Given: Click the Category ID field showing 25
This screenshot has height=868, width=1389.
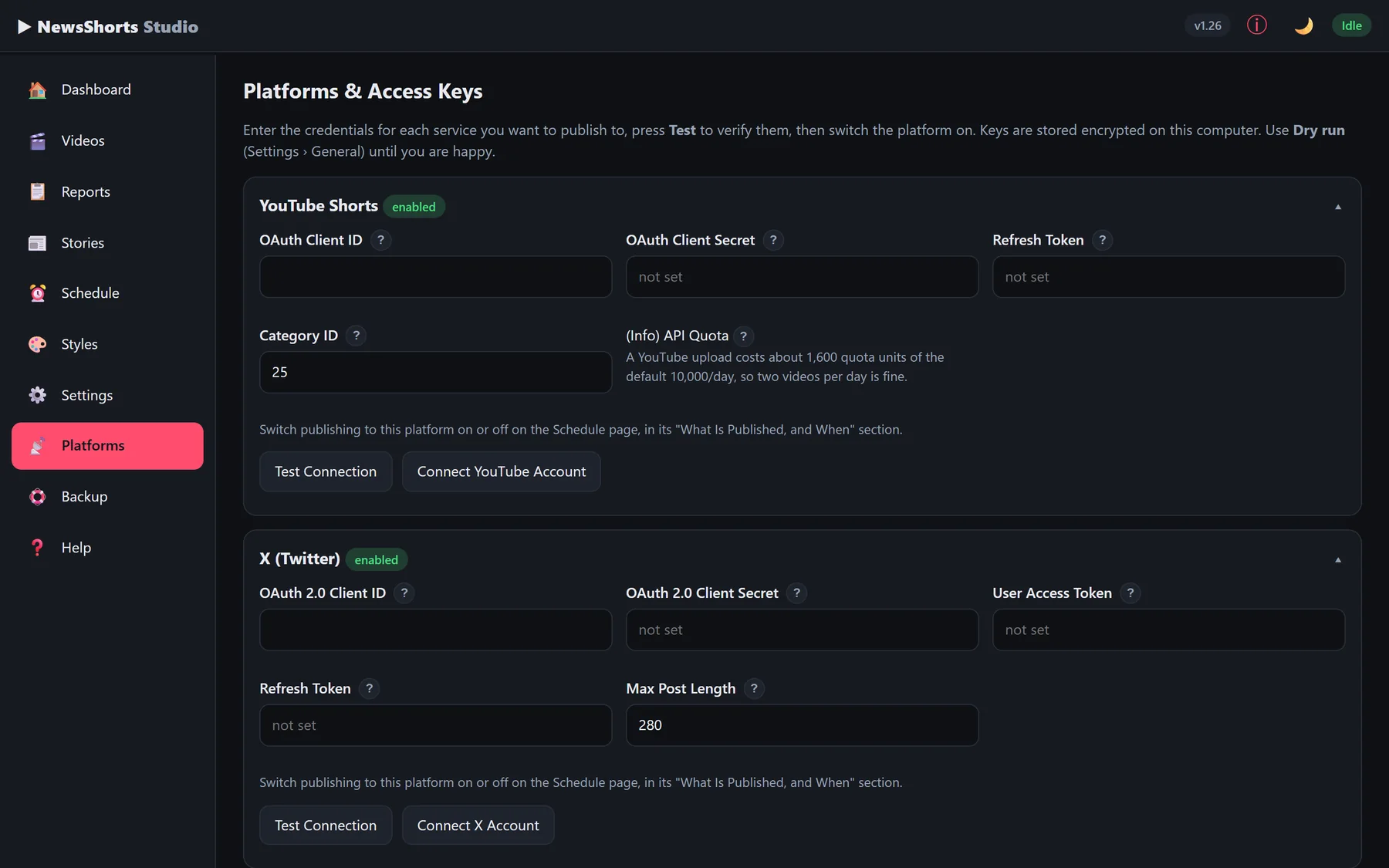Looking at the screenshot, I should click(435, 372).
